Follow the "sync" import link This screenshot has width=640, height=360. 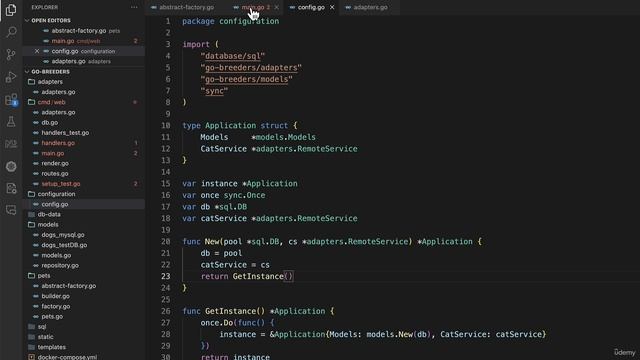[x=214, y=91]
